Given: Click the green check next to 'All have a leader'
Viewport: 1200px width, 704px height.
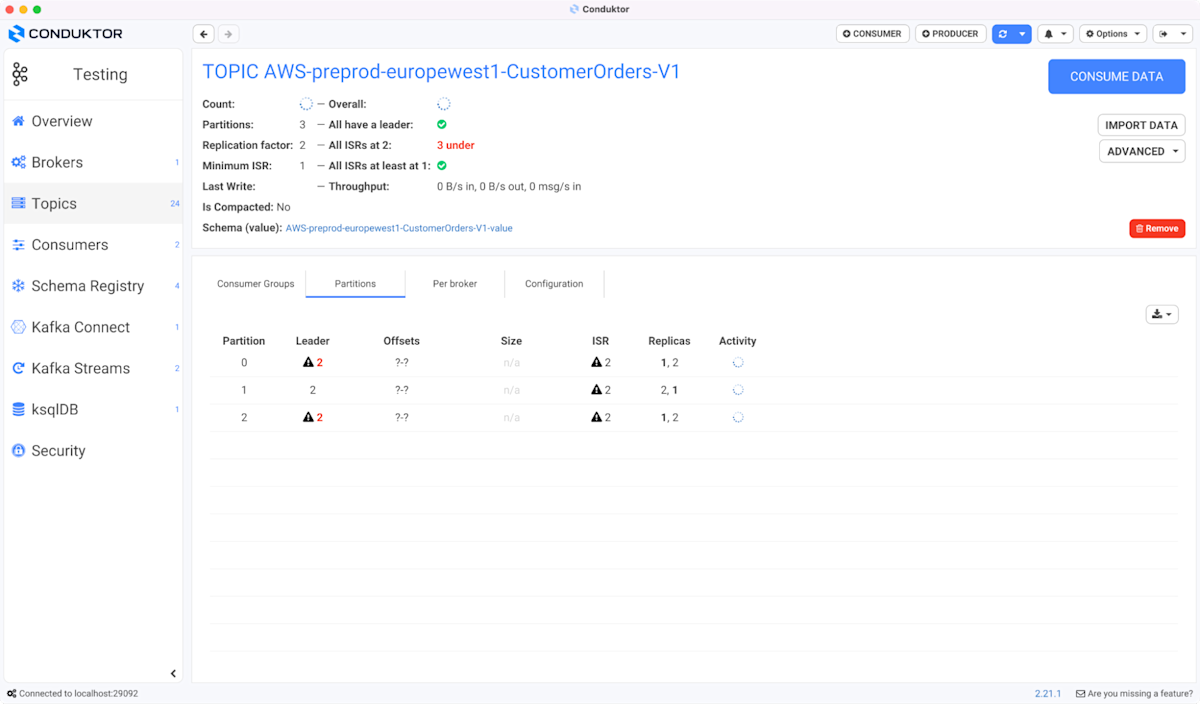Looking at the screenshot, I should [x=442, y=125].
